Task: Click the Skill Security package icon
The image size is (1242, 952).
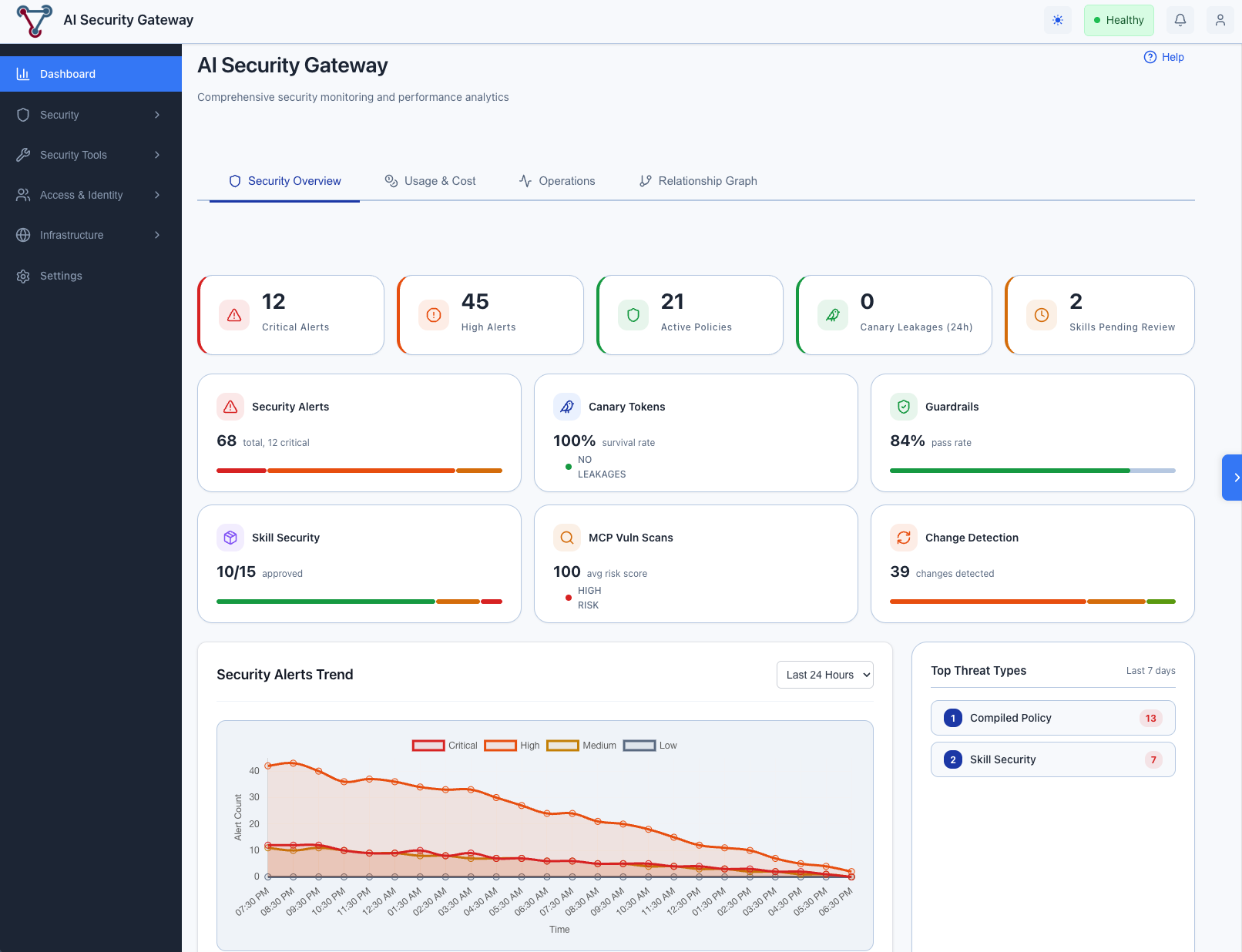Action: 230,538
